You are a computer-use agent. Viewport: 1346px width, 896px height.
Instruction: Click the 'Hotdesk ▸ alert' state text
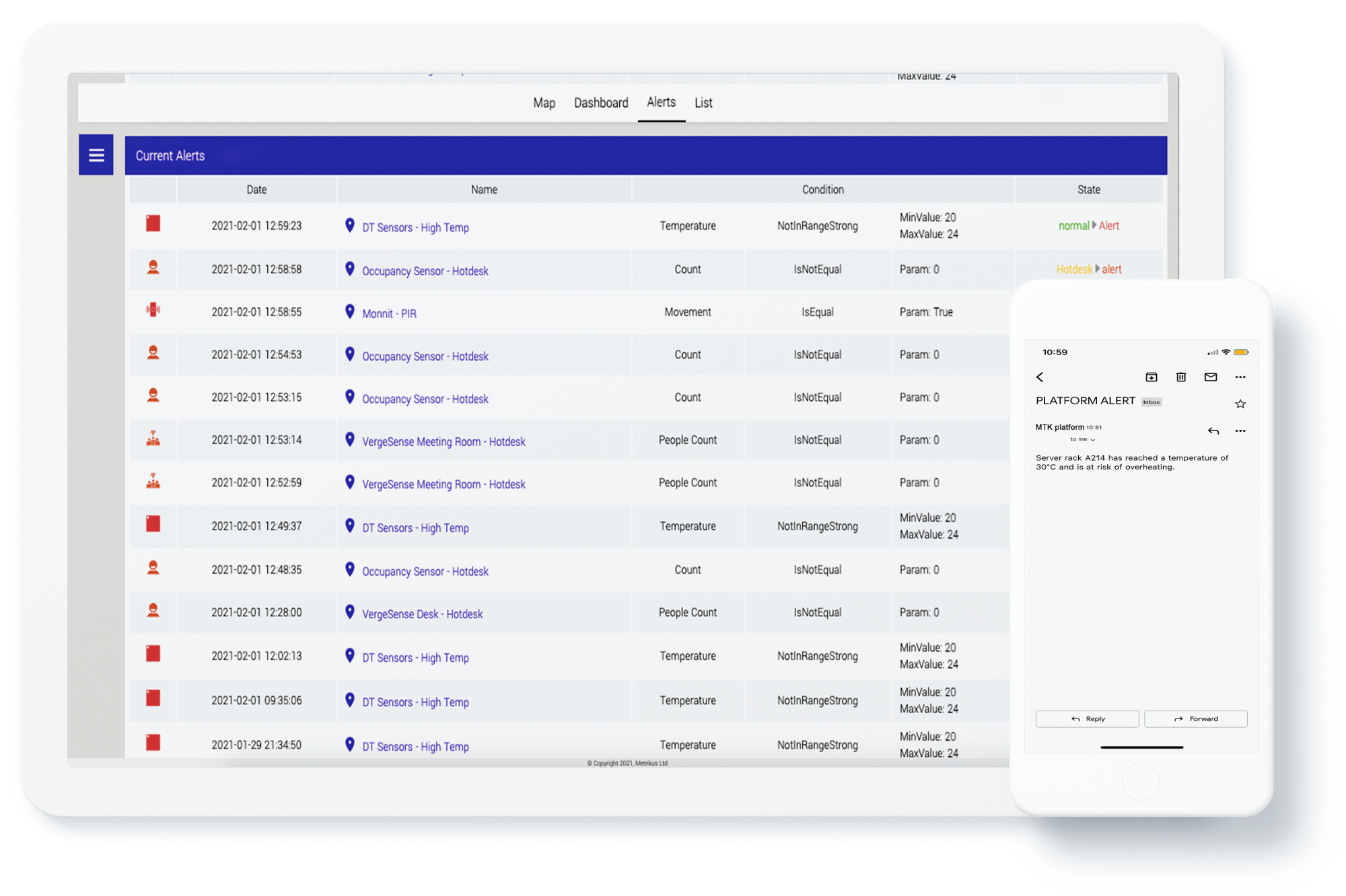1088,269
